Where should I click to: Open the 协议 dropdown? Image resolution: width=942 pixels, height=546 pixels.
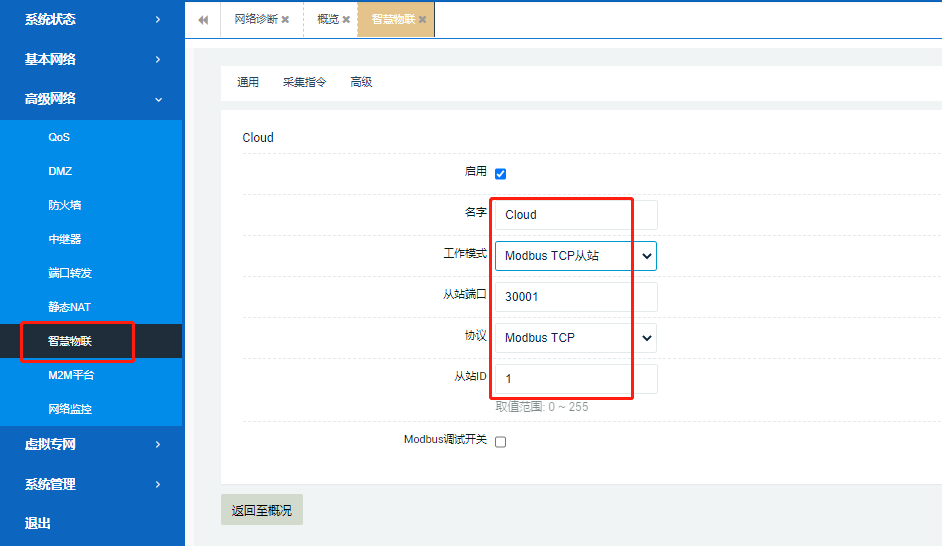576,338
